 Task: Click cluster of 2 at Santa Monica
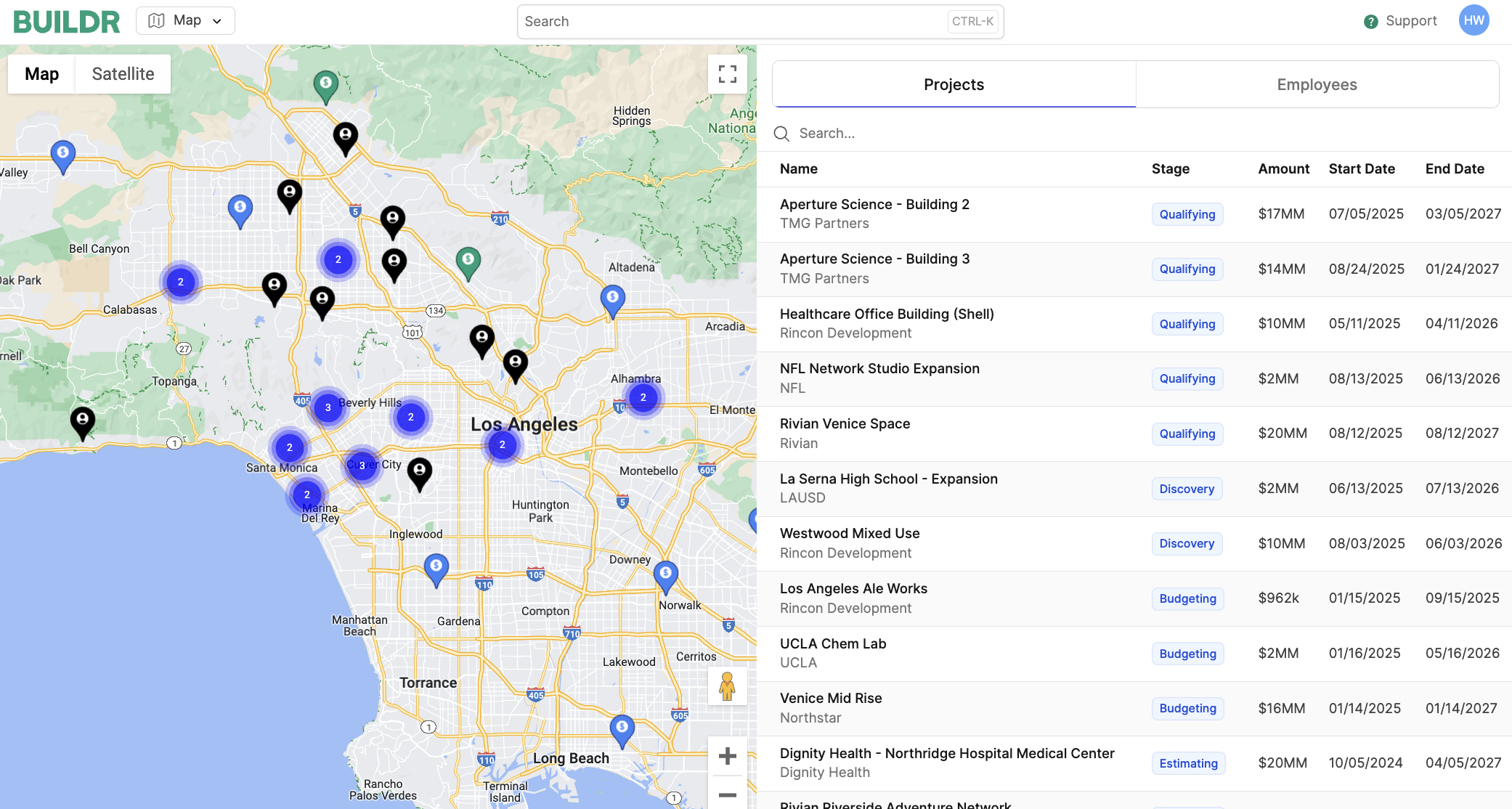click(x=290, y=447)
